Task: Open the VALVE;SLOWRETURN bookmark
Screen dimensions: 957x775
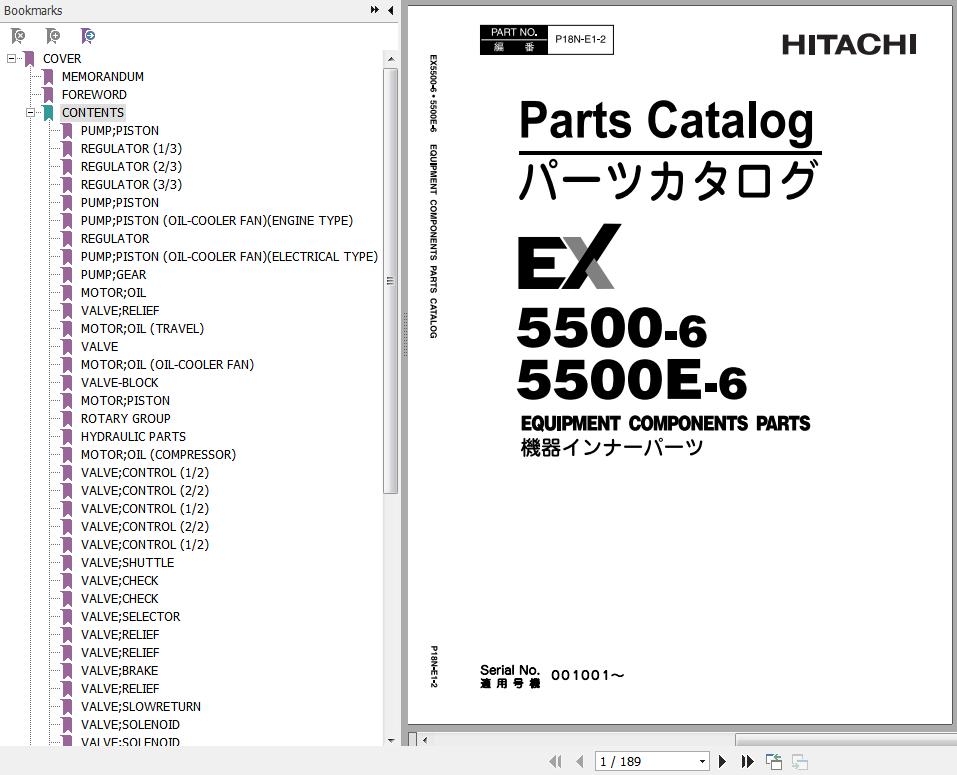Action: click(x=141, y=707)
